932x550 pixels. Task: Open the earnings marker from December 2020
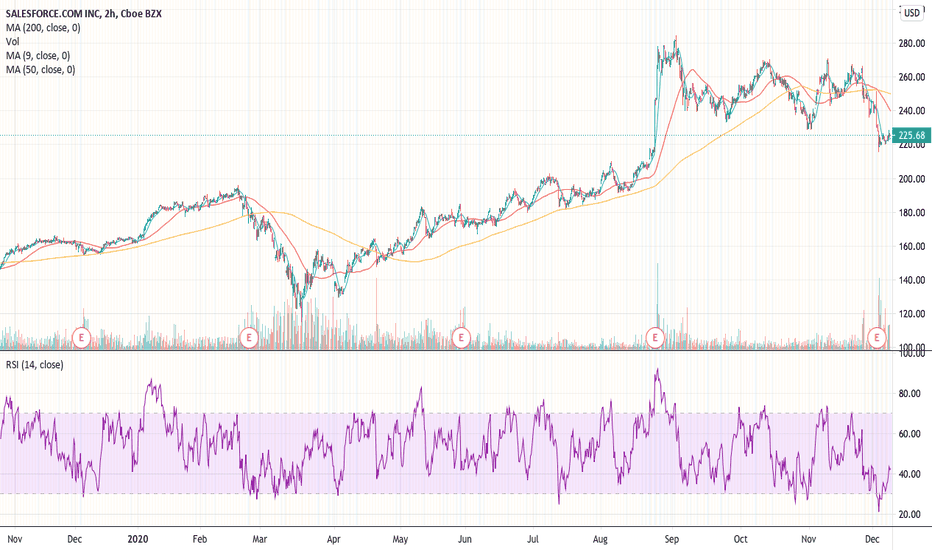[x=876, y=338]
